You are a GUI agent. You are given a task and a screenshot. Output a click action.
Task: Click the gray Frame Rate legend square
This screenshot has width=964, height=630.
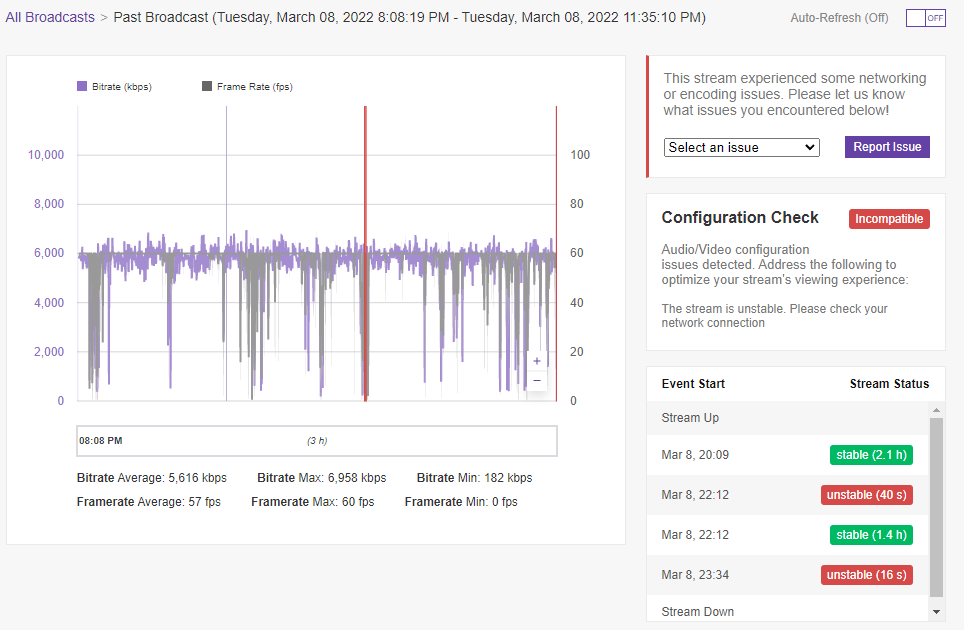click(207, 86)
